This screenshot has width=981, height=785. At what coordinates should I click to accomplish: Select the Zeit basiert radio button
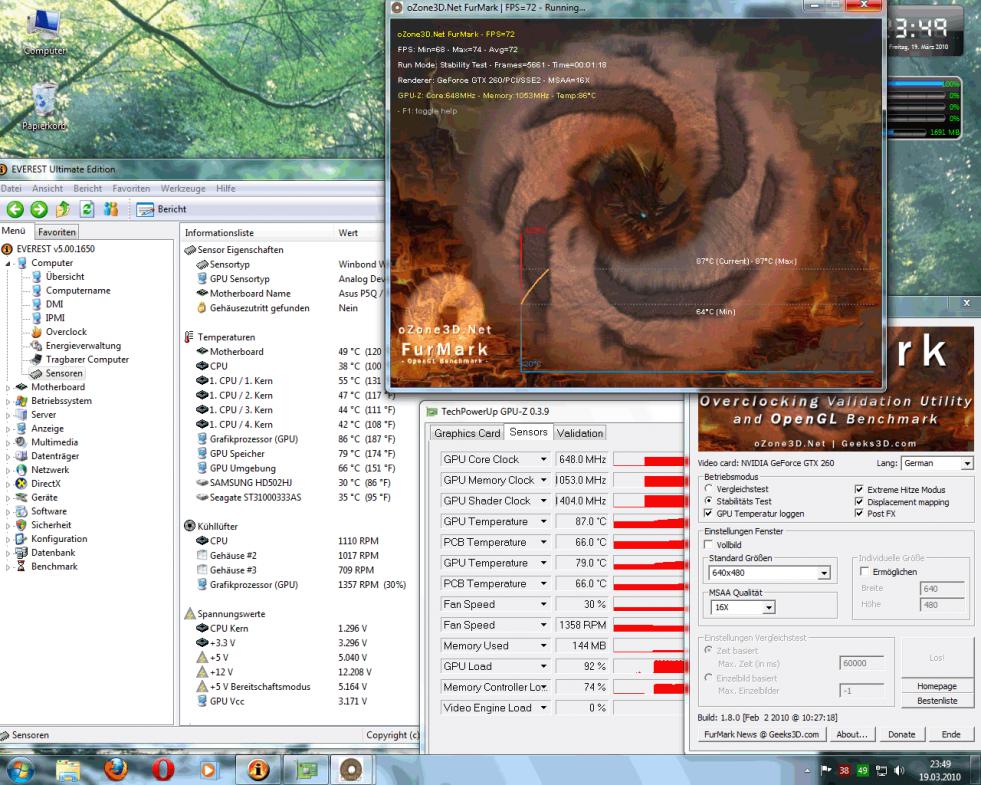708,651
